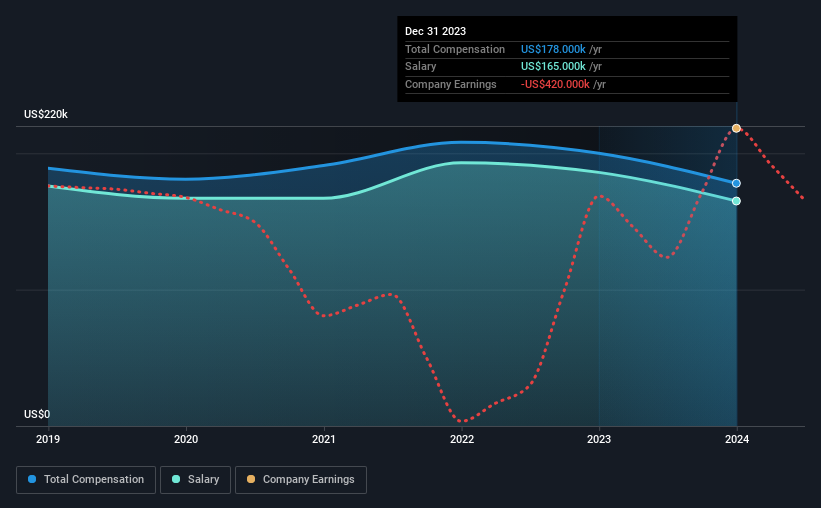Click the US$178.000k total compensation value
The height and width of the screenshot is (508, 821).
pyautogui.click(x=553, y=49)
